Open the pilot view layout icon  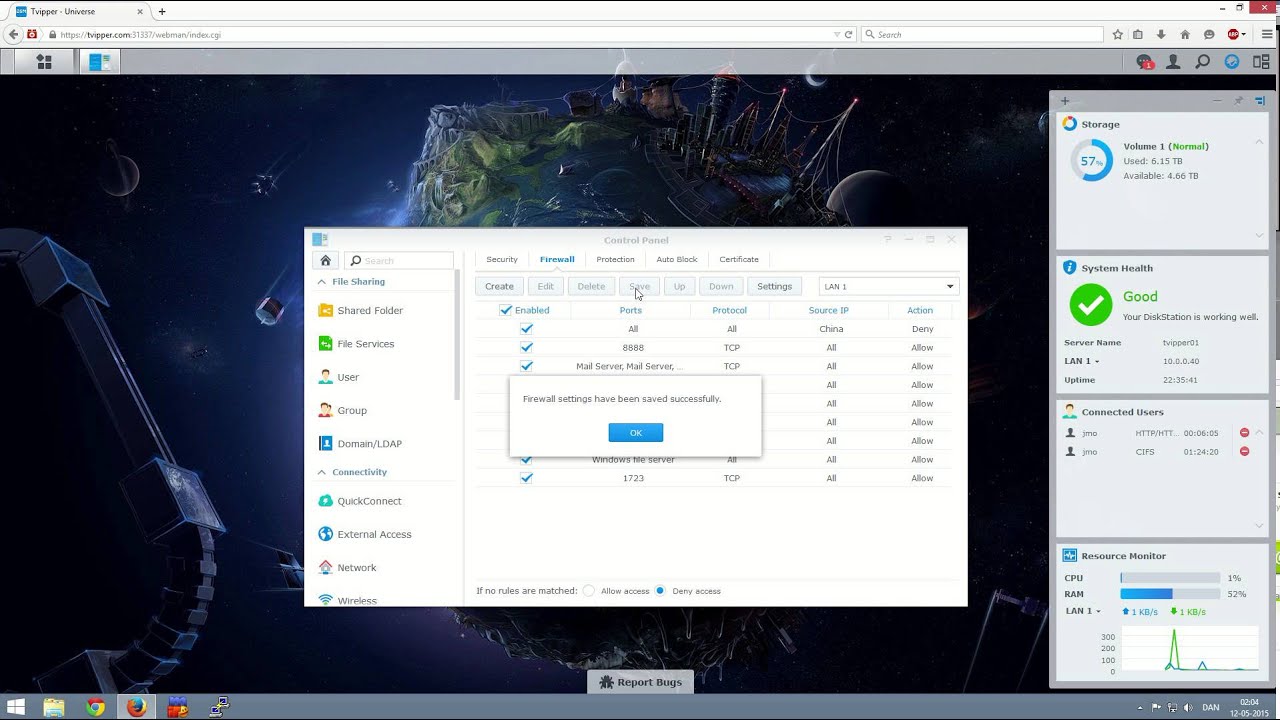[x=1261, y=62]
